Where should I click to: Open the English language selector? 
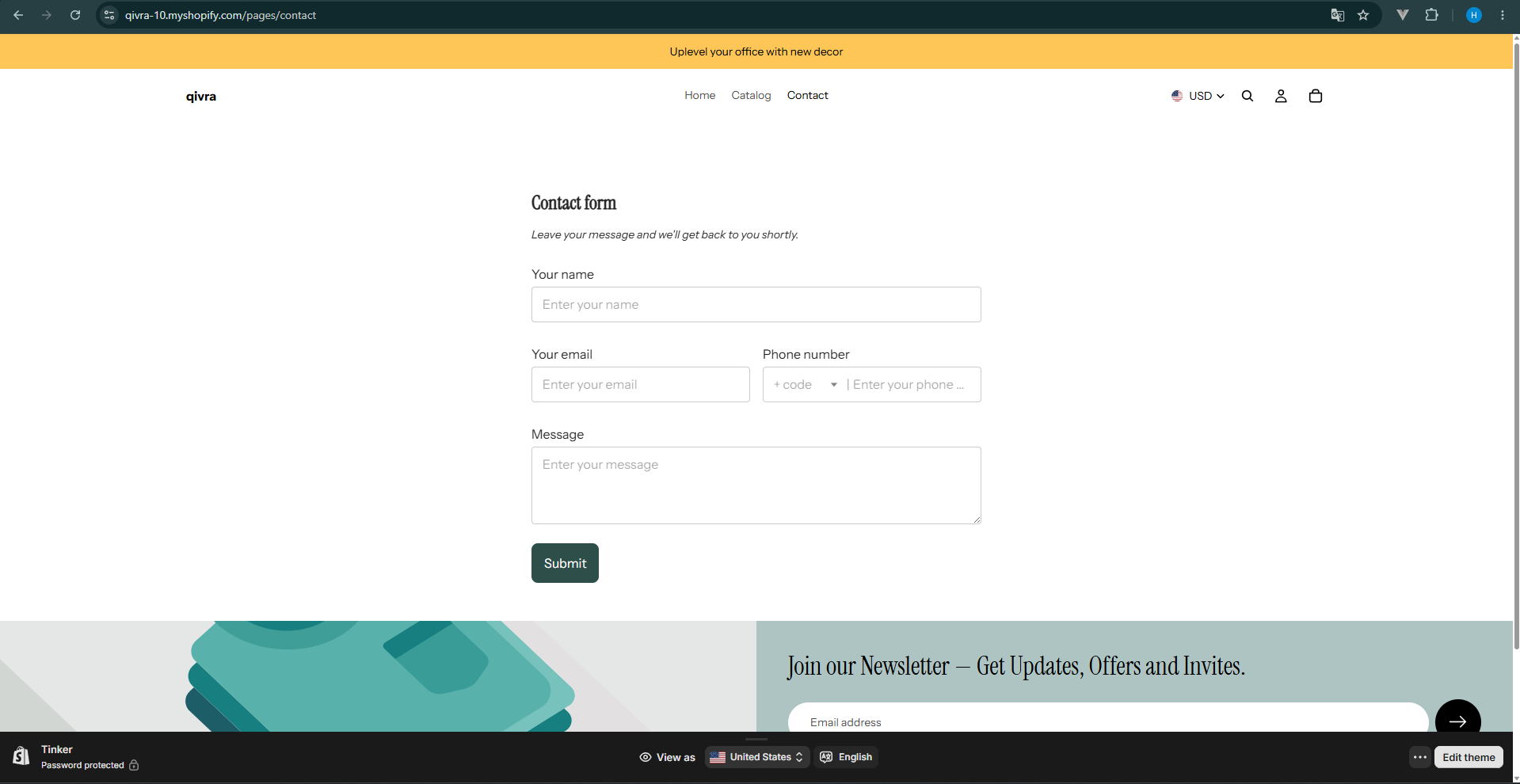[847, 757]
